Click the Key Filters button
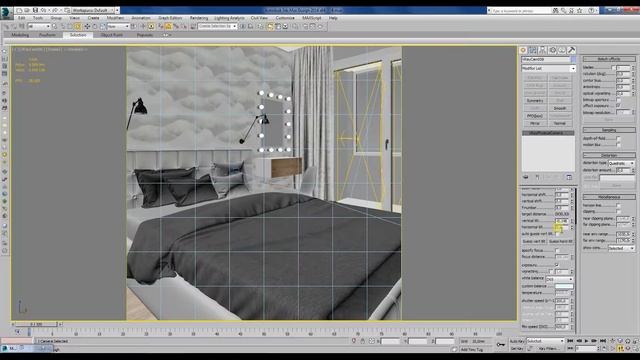The image size is (640, 360). pos(548,349)
